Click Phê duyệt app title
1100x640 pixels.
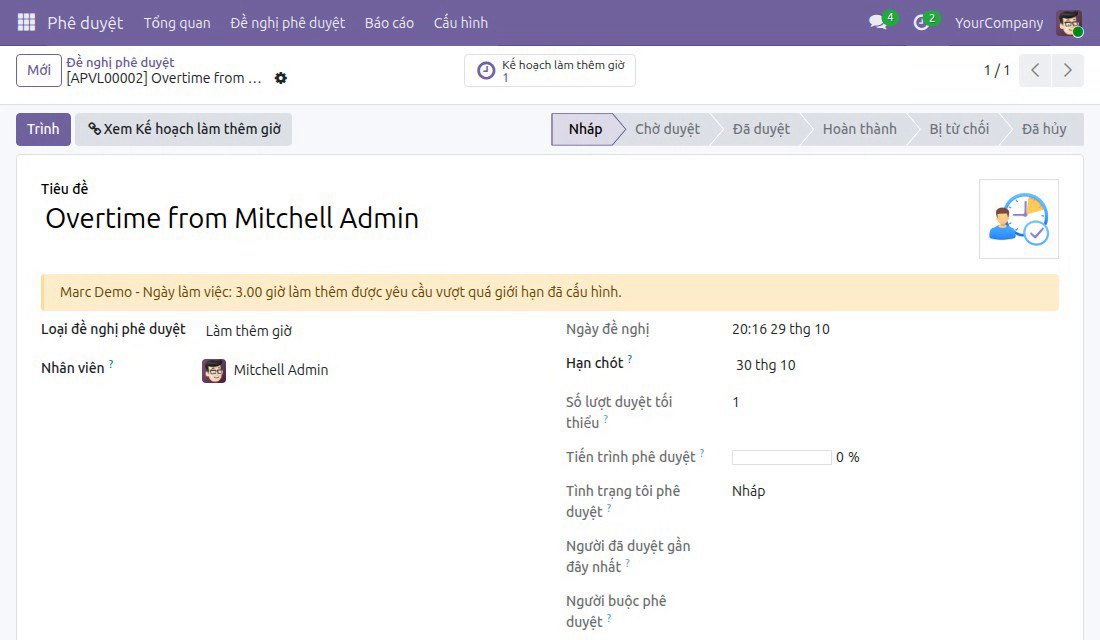(x=85, y=22)
